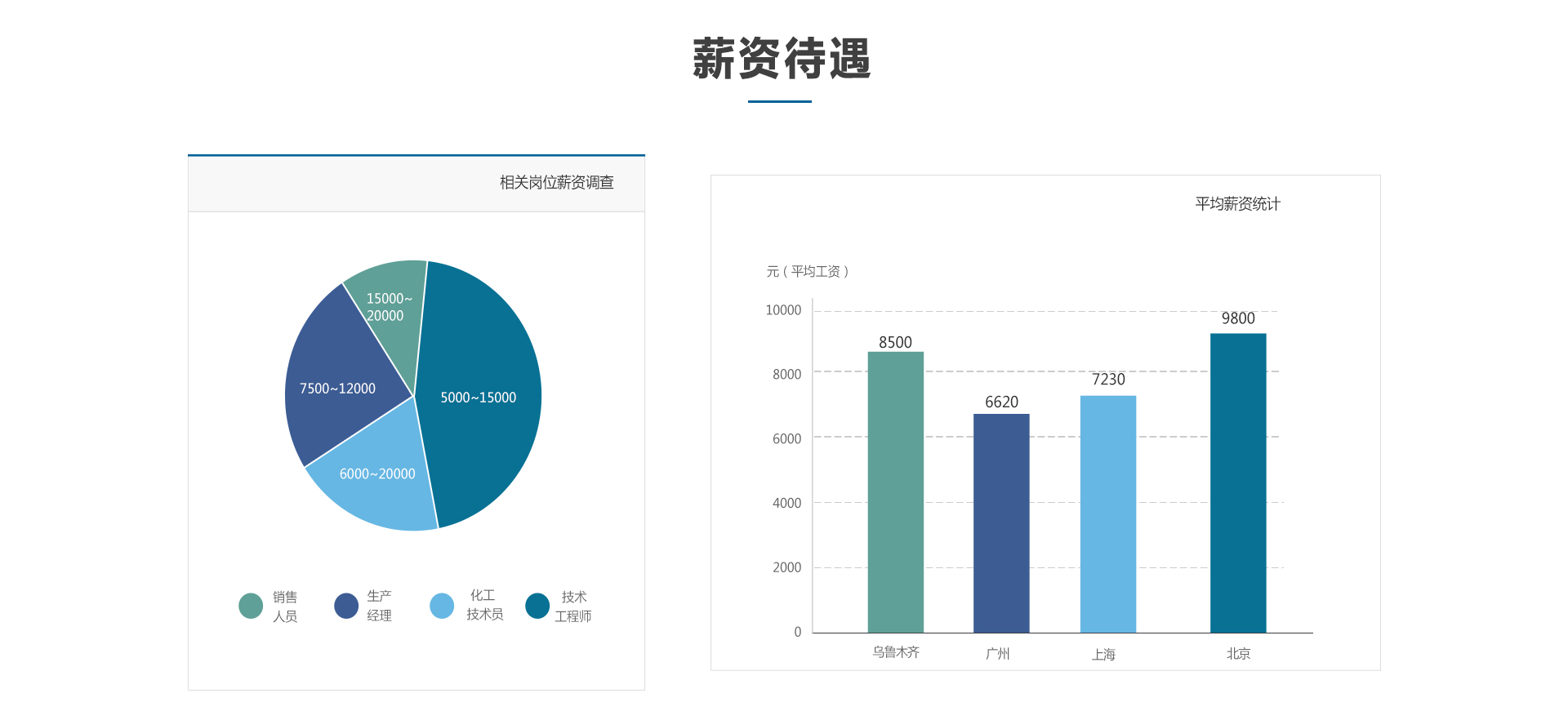The width and height of the screenshot is (1568, 720).
Task: Click the 薪资待遇 page heading
Action: pyautogui.click(x=781, y=59)
